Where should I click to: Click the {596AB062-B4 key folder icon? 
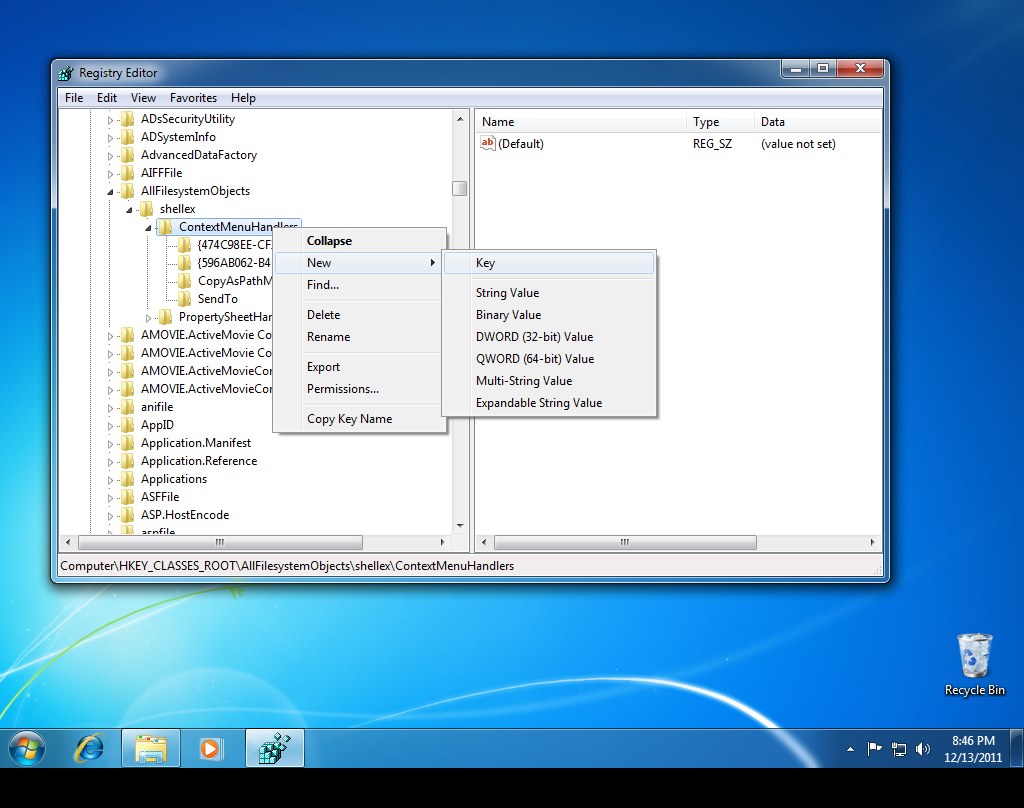pyautogui.click(x=185, y=263)
